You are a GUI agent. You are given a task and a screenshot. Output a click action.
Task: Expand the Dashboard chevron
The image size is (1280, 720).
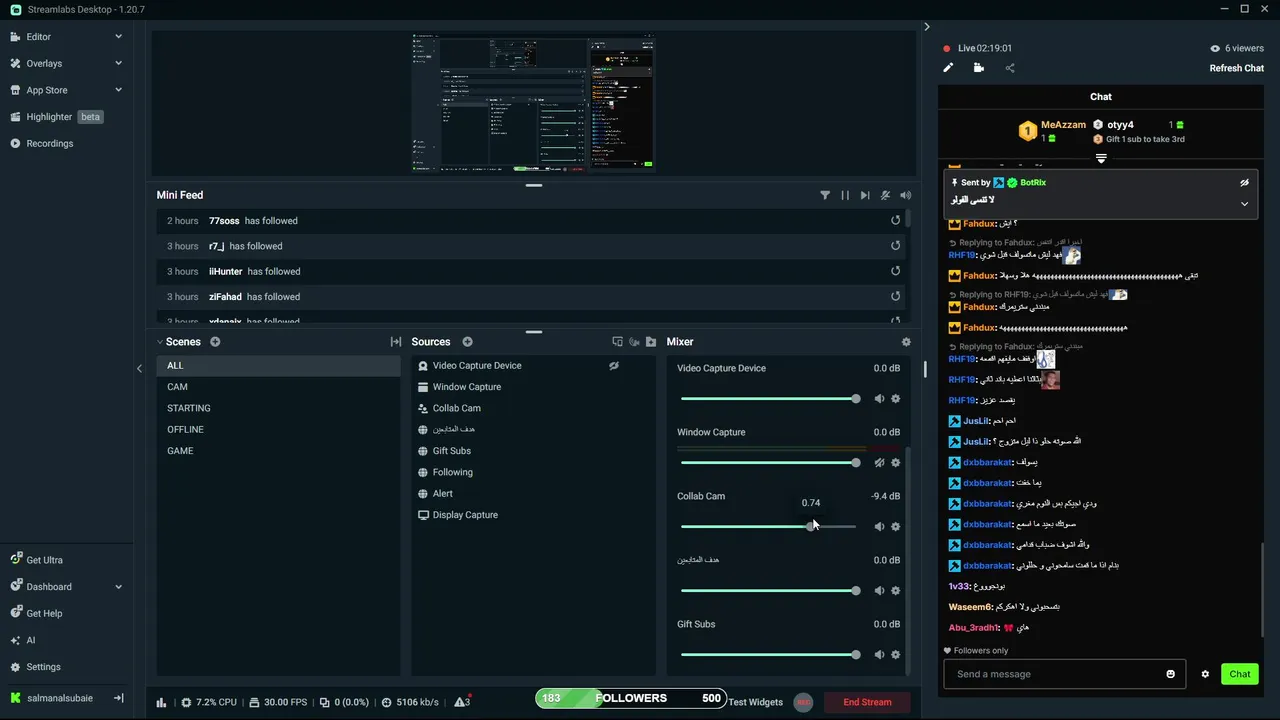[x=118, y=587]
